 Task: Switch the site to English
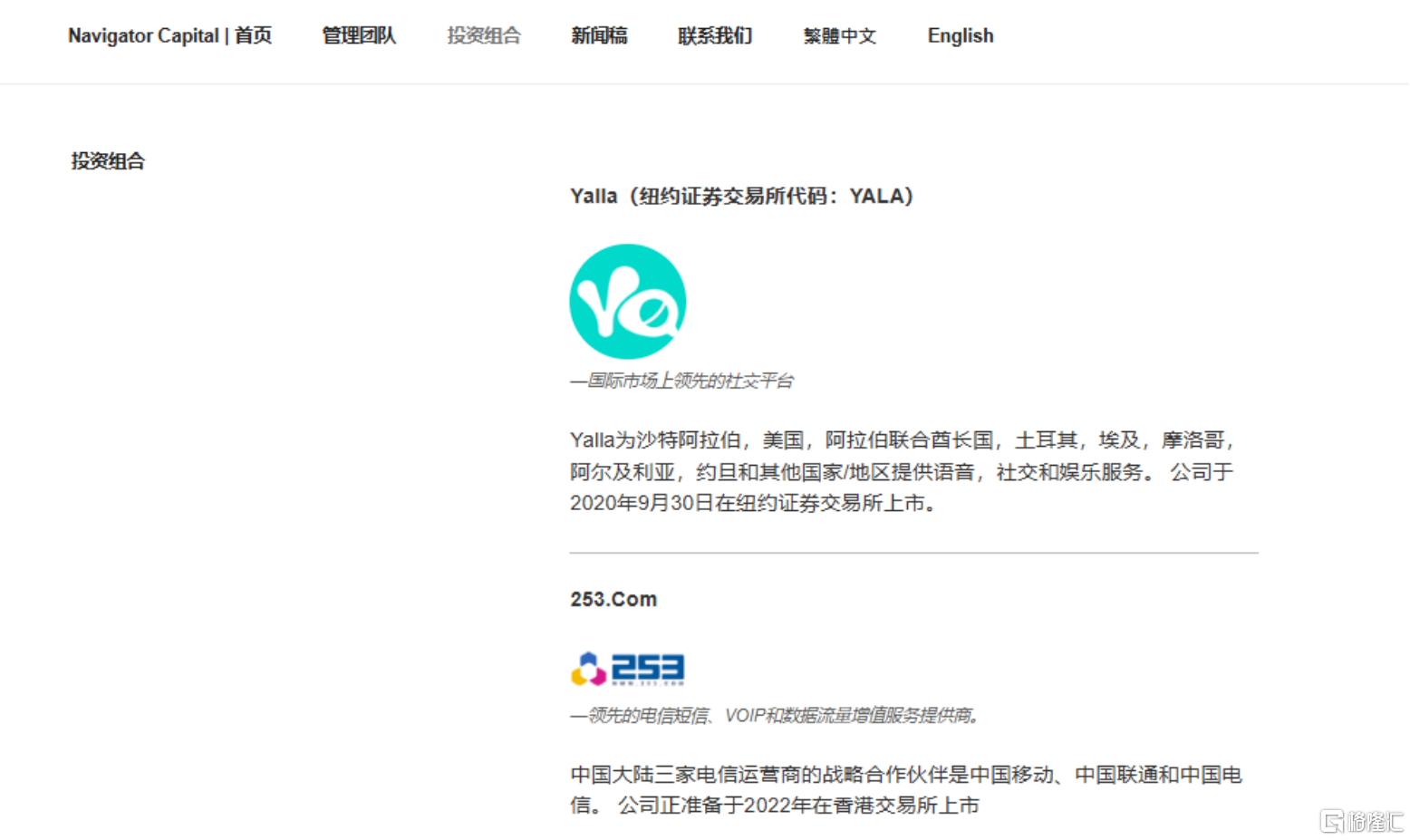[x=960, y=35]
